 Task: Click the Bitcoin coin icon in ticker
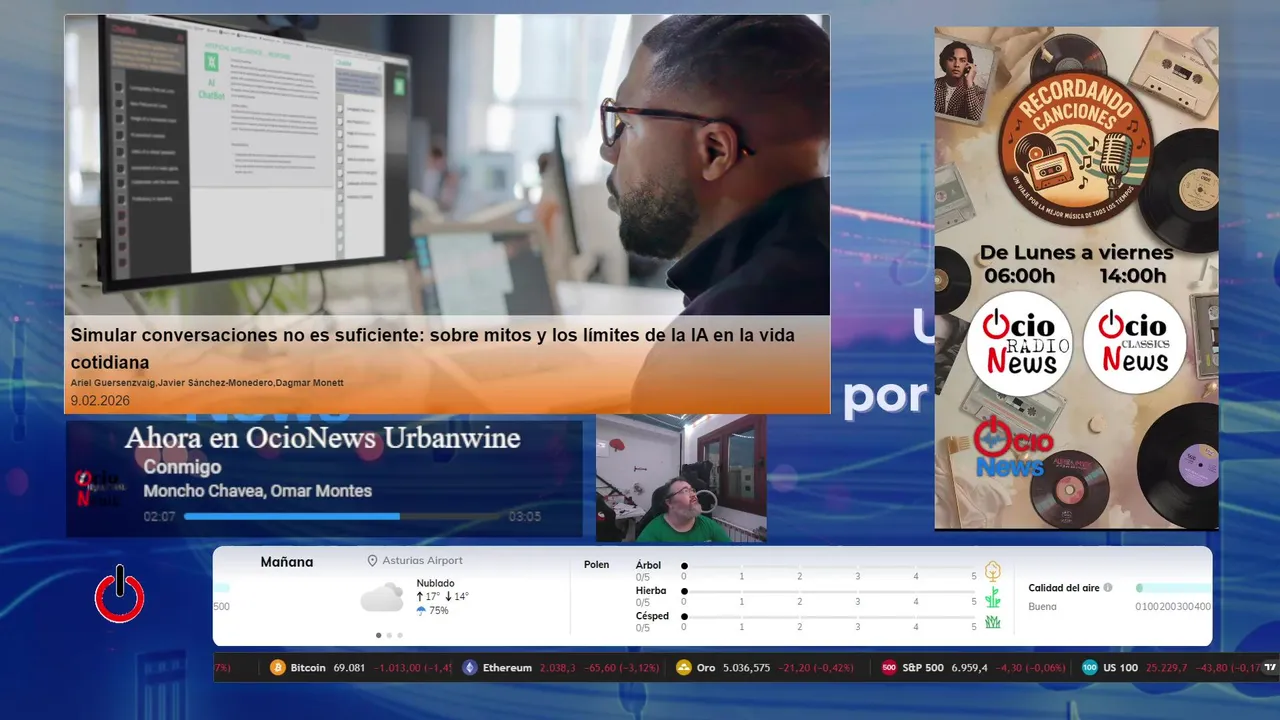tap(278, 668)
